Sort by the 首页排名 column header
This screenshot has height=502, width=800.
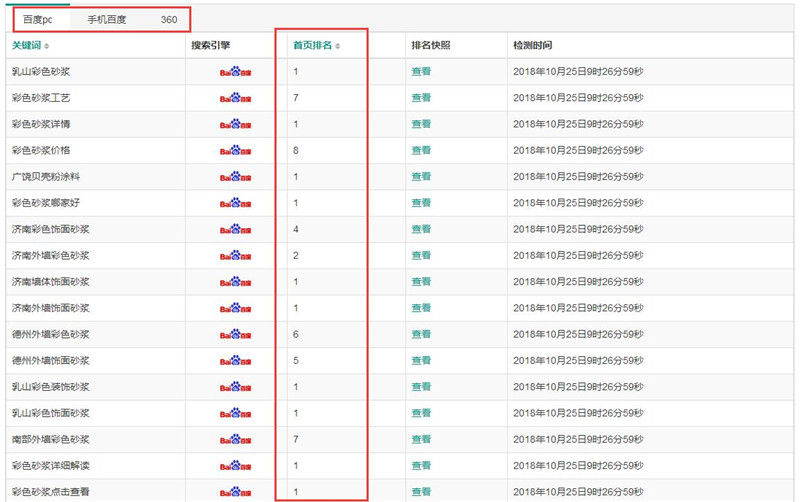316,45
